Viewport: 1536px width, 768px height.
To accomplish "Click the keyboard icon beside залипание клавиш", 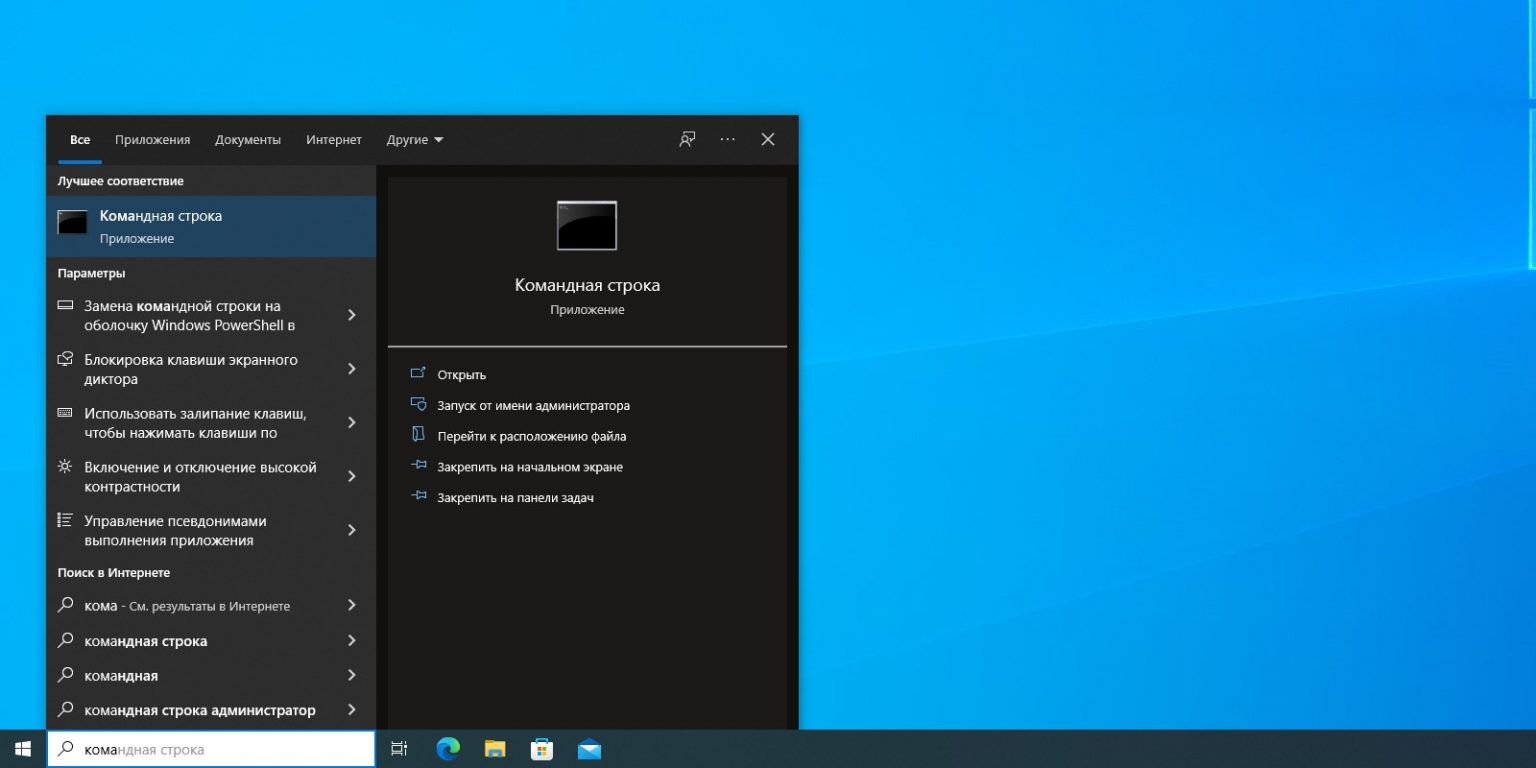I will [65, 412].
